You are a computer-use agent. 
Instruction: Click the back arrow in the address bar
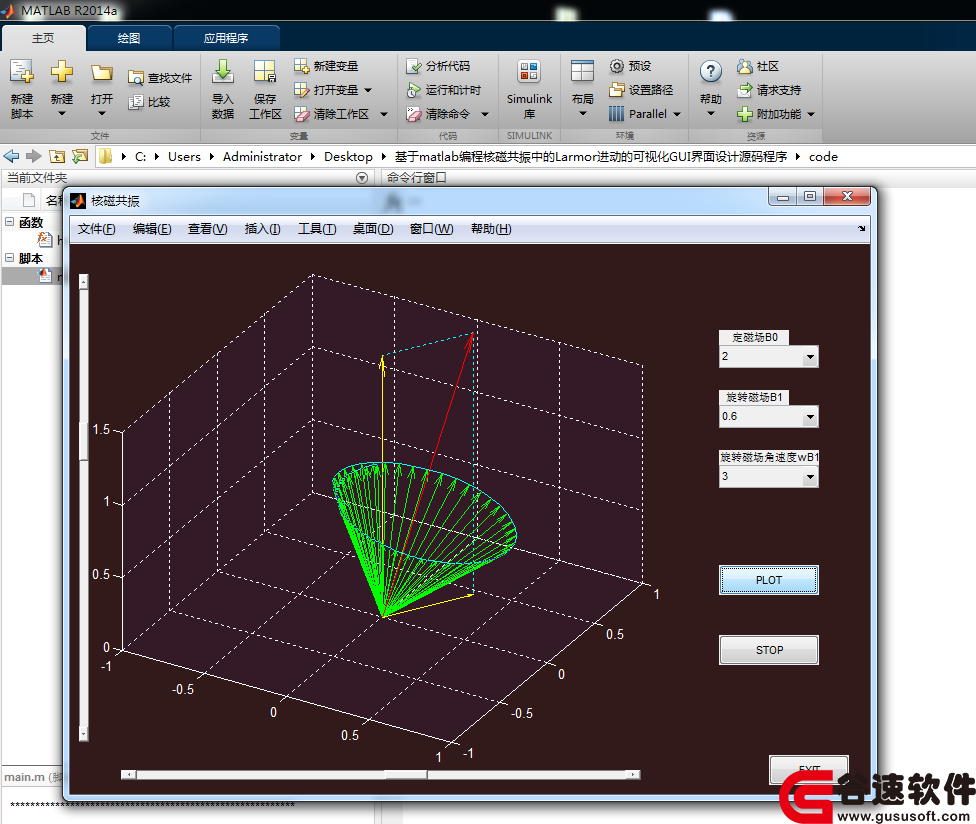[11, 156]
